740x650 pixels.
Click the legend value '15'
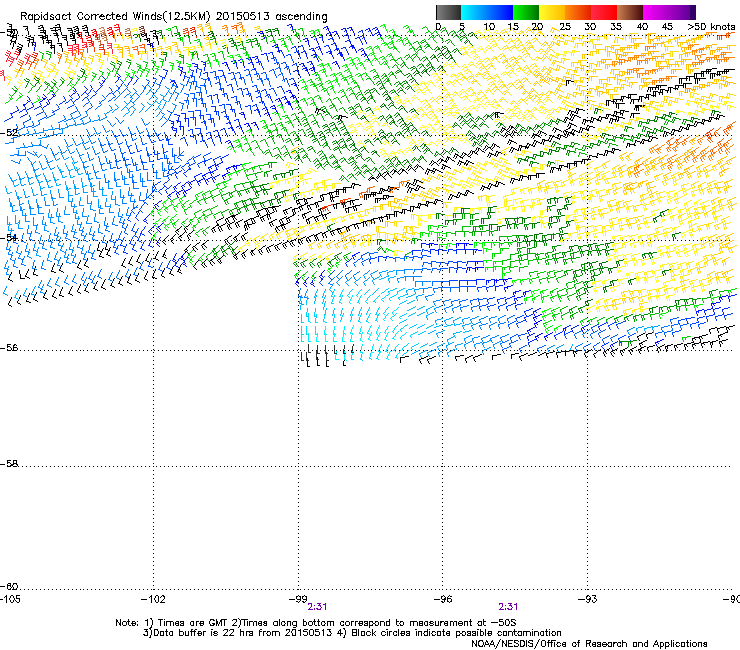click(x=513, y=26)
